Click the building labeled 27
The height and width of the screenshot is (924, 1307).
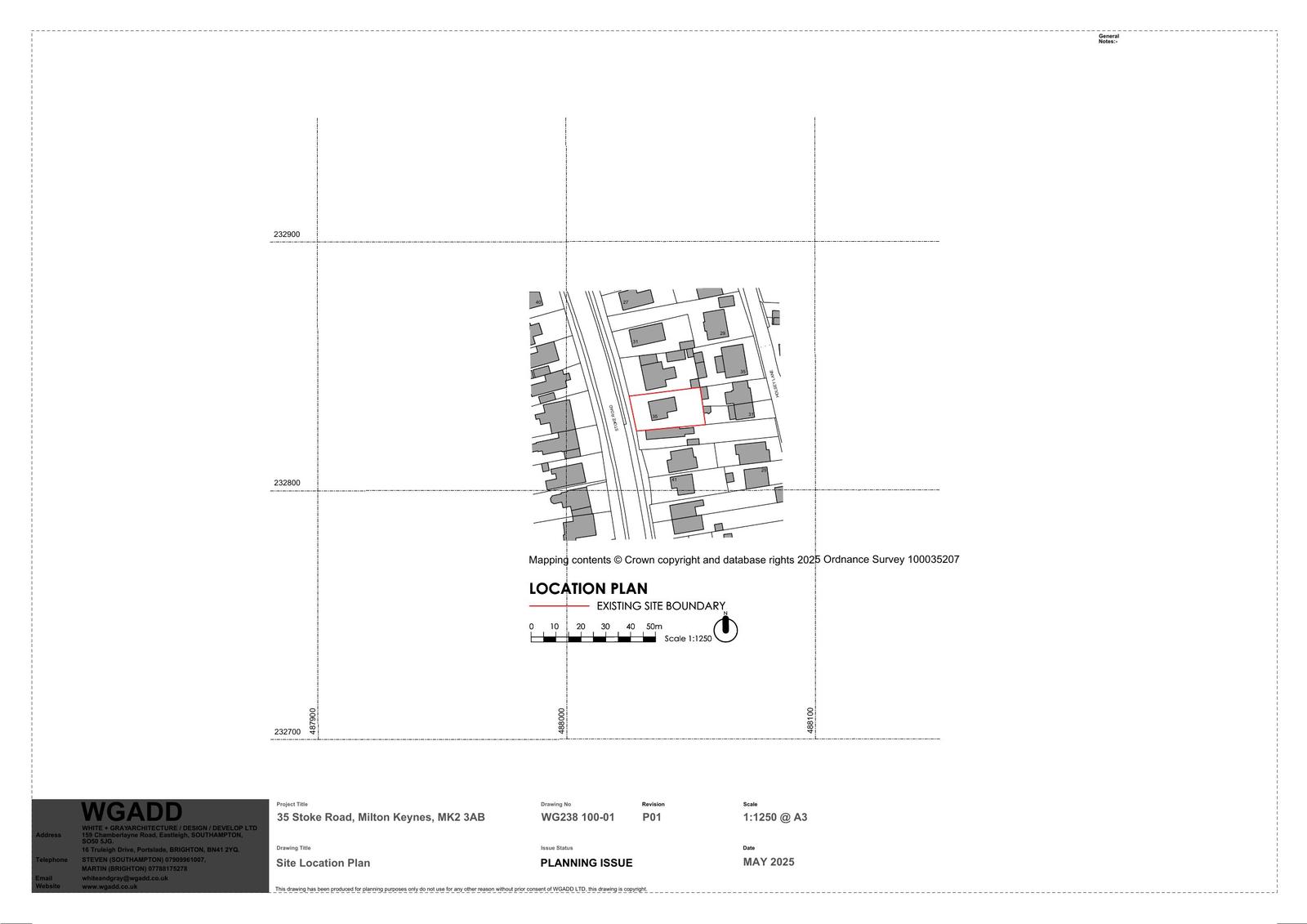coord(636,298)
